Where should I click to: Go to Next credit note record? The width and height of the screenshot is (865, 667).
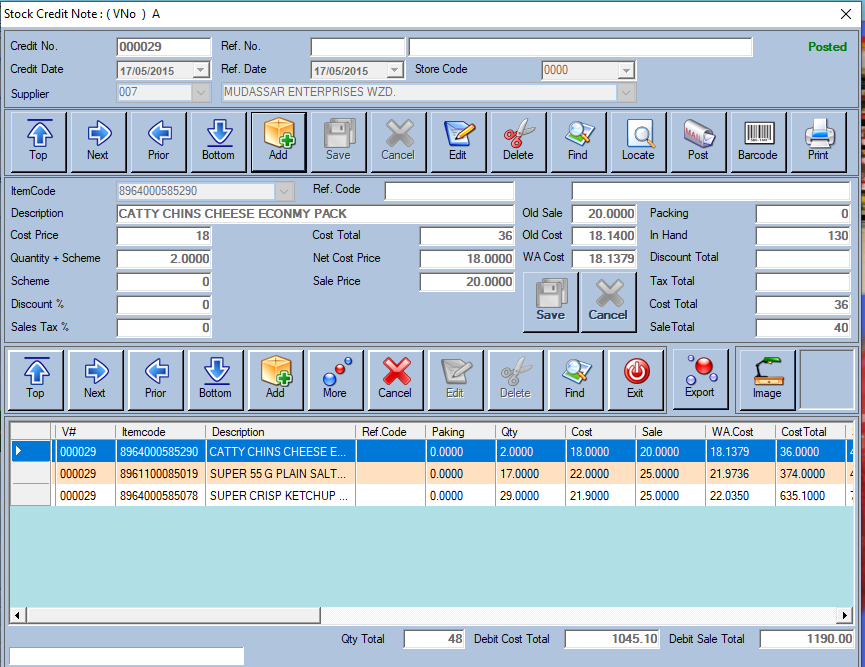point(98,141)
